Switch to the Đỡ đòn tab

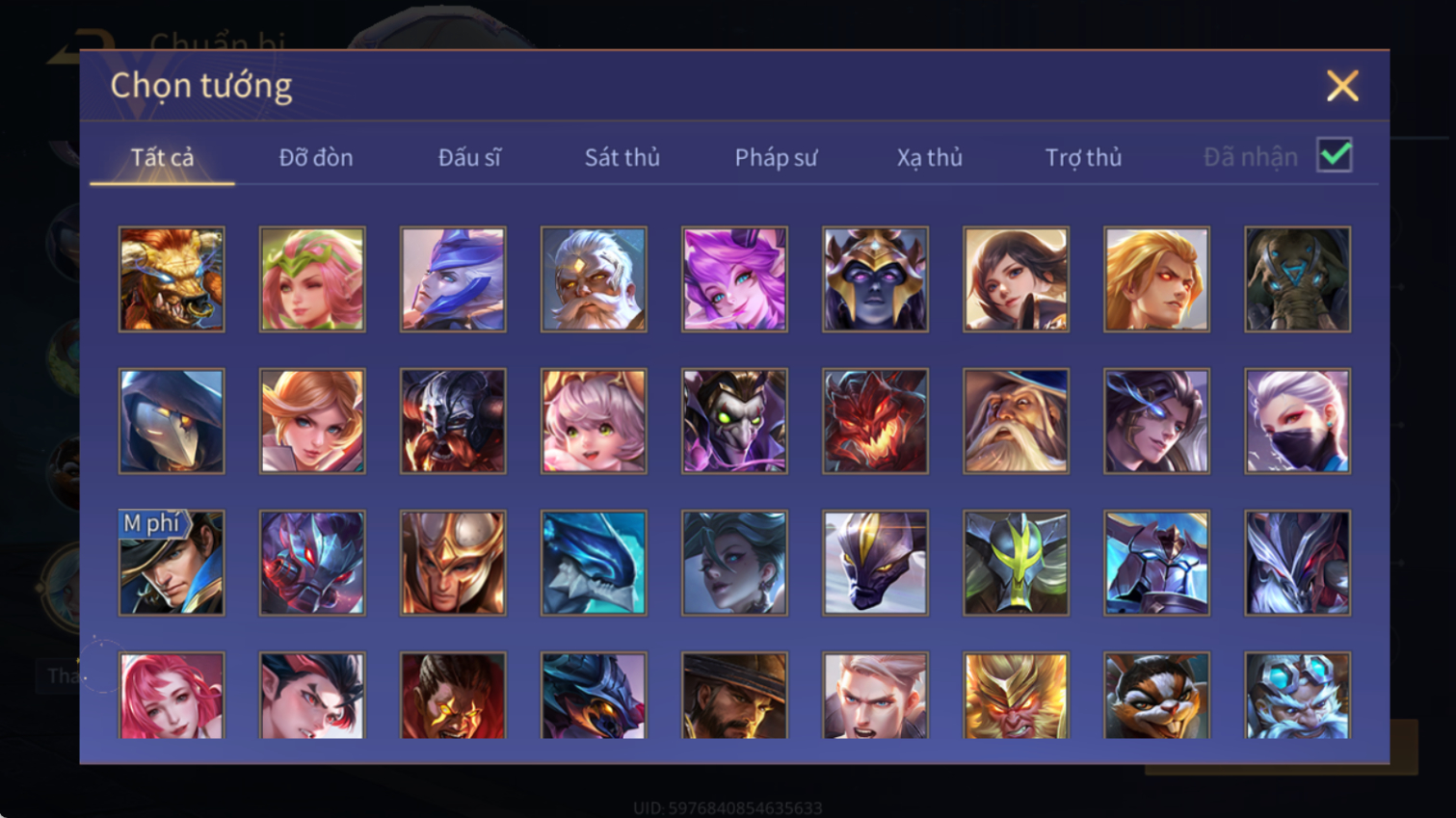pos(316,157)
